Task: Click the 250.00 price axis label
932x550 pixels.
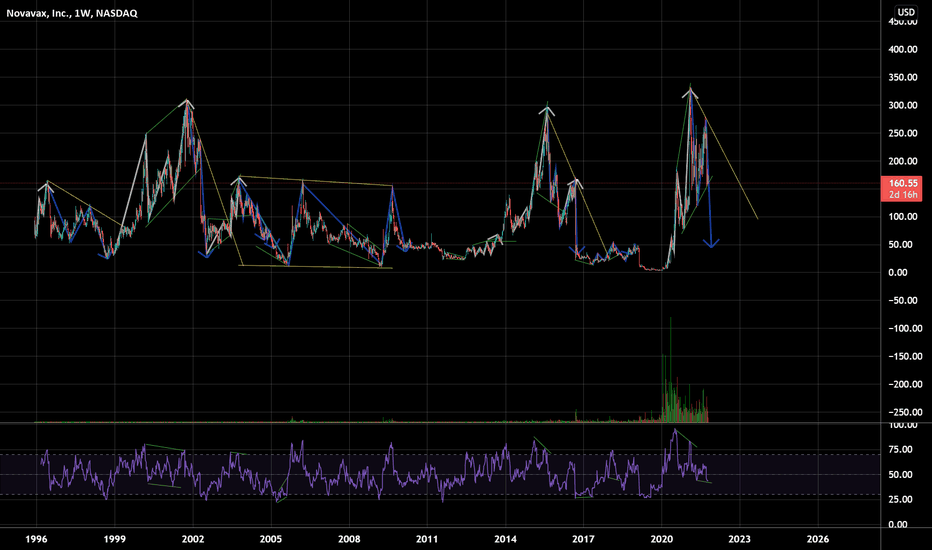Action: (x=903, y=133)
